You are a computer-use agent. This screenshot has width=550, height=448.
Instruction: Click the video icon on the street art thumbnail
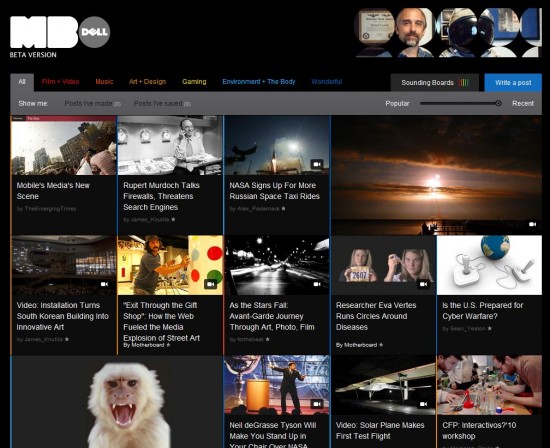pyautogui.click(x=210, y=284)
